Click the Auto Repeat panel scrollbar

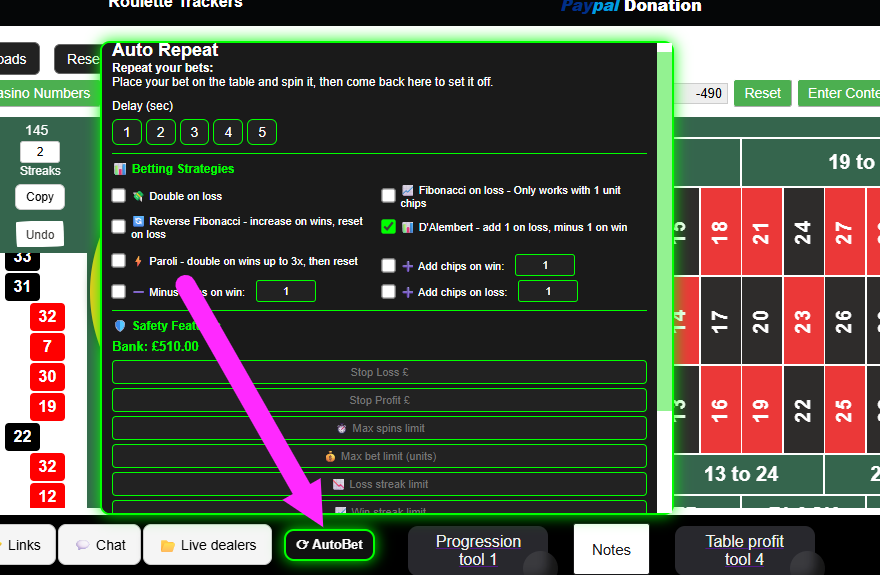(664, 230)
